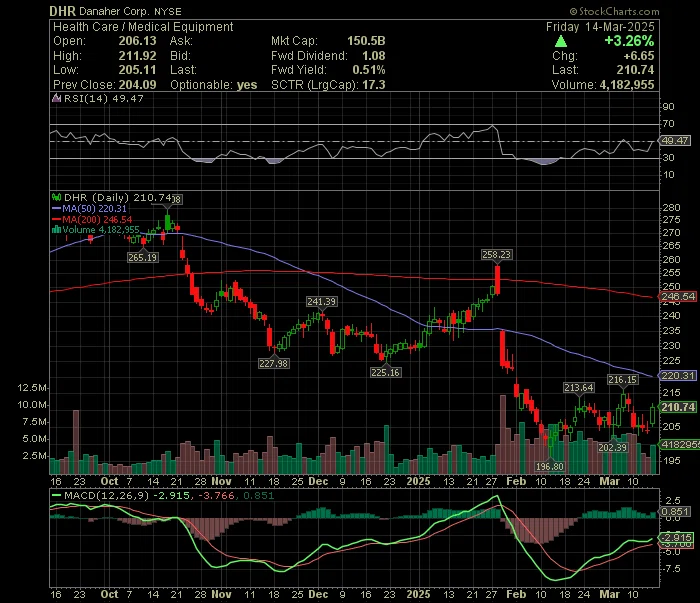The width and height of the screenshot is (700, 603).
Task: Click the MA(200) axis tag 246.54
Action: click(678, 296)
